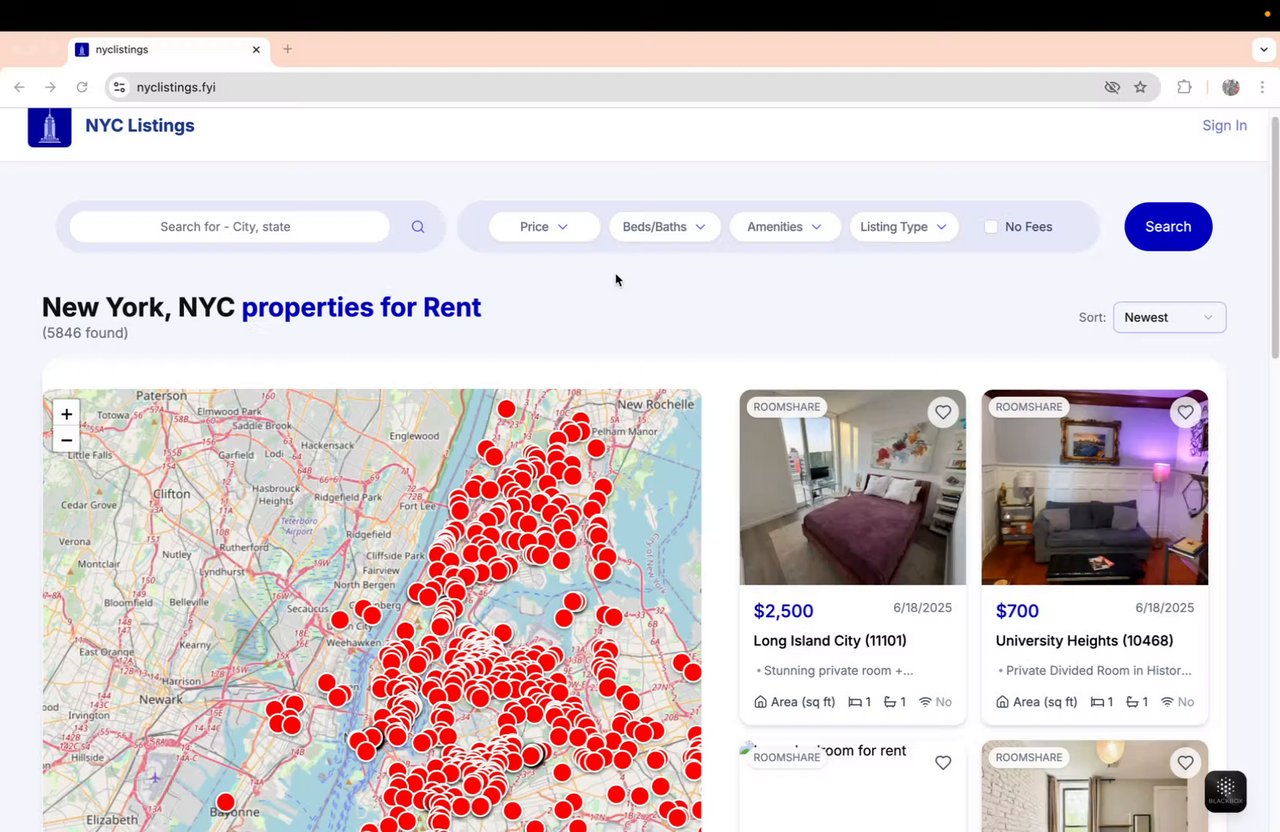Zoom out the map with minus button

66,440
